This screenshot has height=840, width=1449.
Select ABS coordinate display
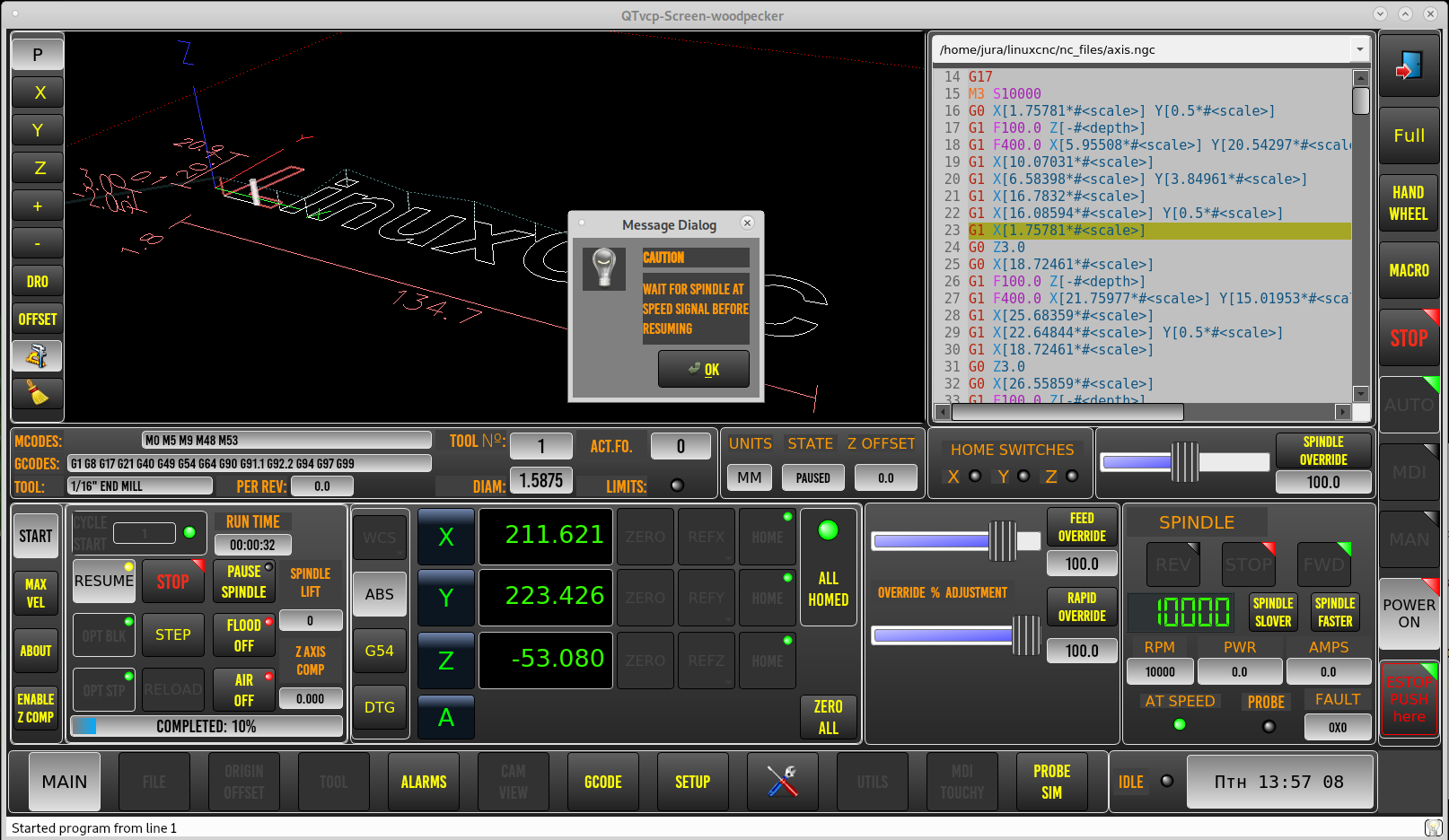tap(380, 594)
